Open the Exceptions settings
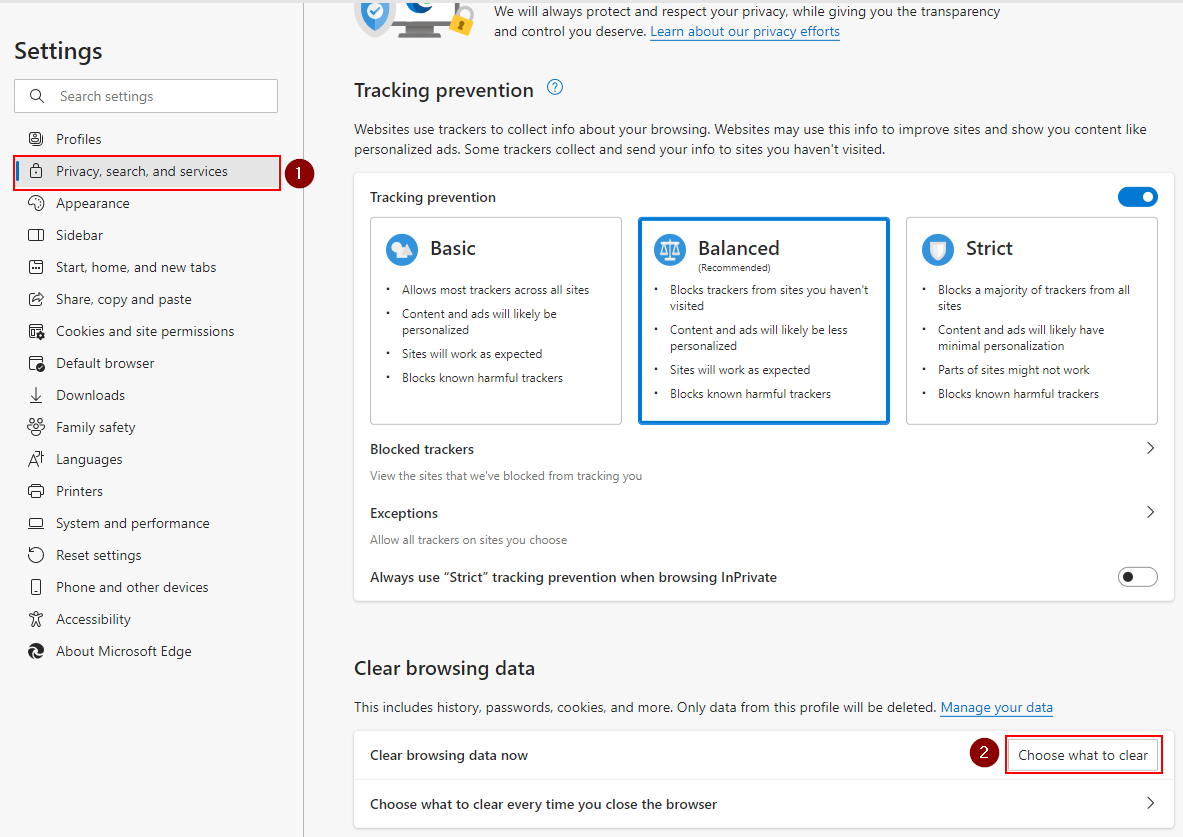 coord(1150,512)
